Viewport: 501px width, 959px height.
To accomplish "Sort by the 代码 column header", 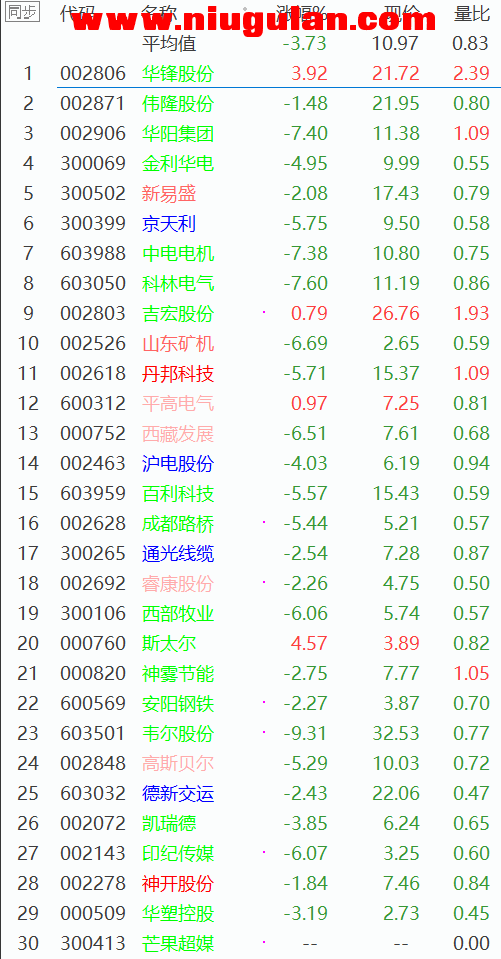I will (x=78, y=13).
